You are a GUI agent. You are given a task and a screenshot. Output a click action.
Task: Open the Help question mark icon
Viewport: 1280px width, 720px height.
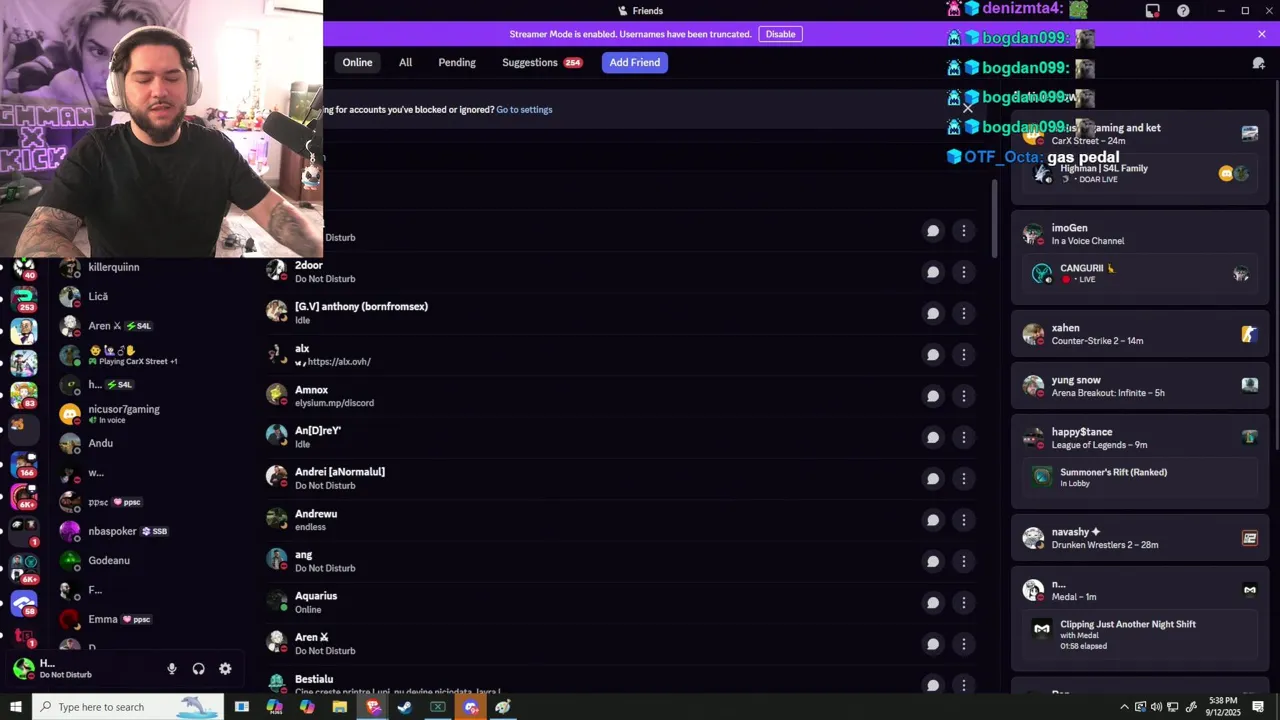tap(1184, 11)
